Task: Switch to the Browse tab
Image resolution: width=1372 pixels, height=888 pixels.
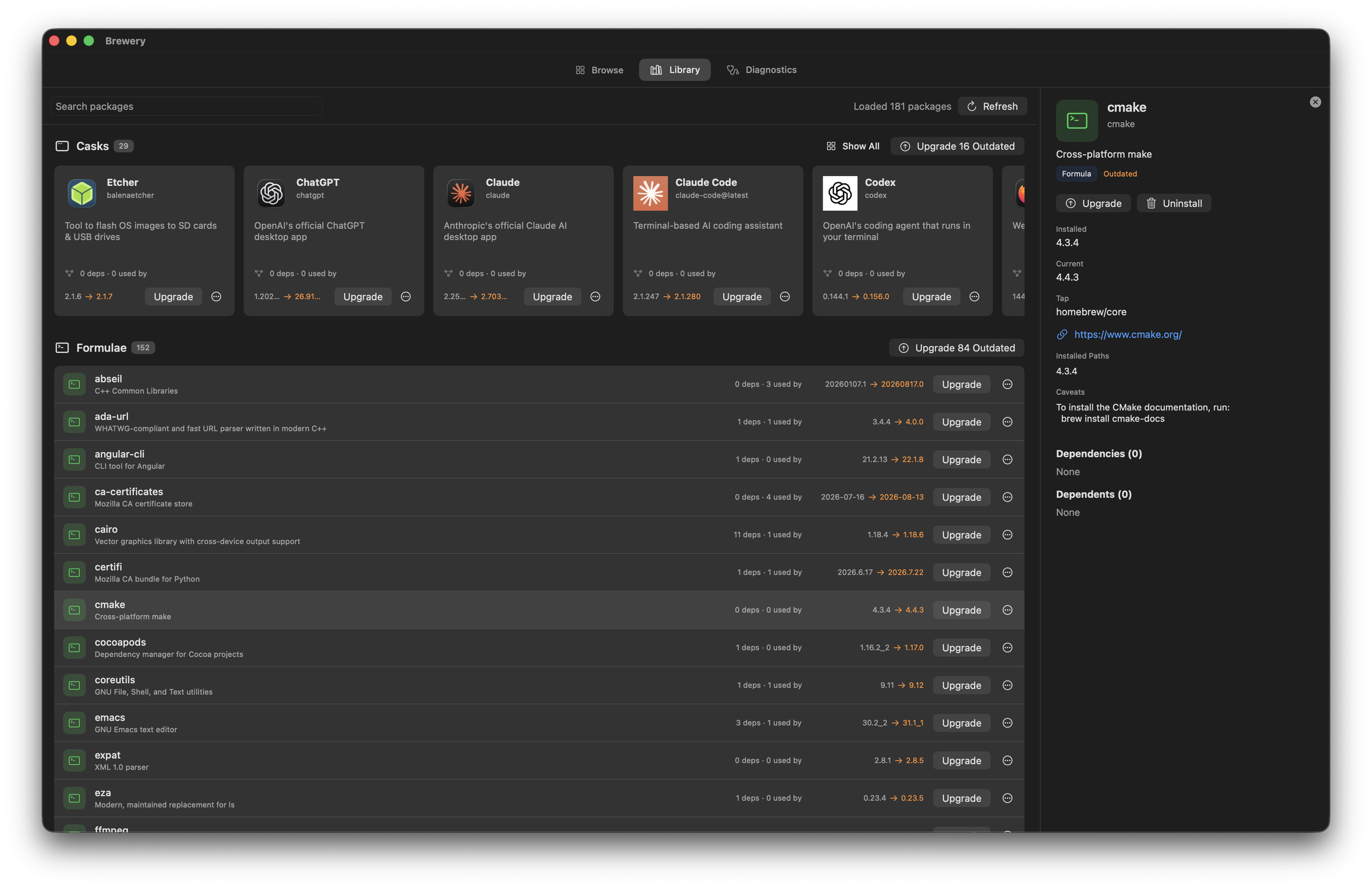Action: [x=600, y=70]
